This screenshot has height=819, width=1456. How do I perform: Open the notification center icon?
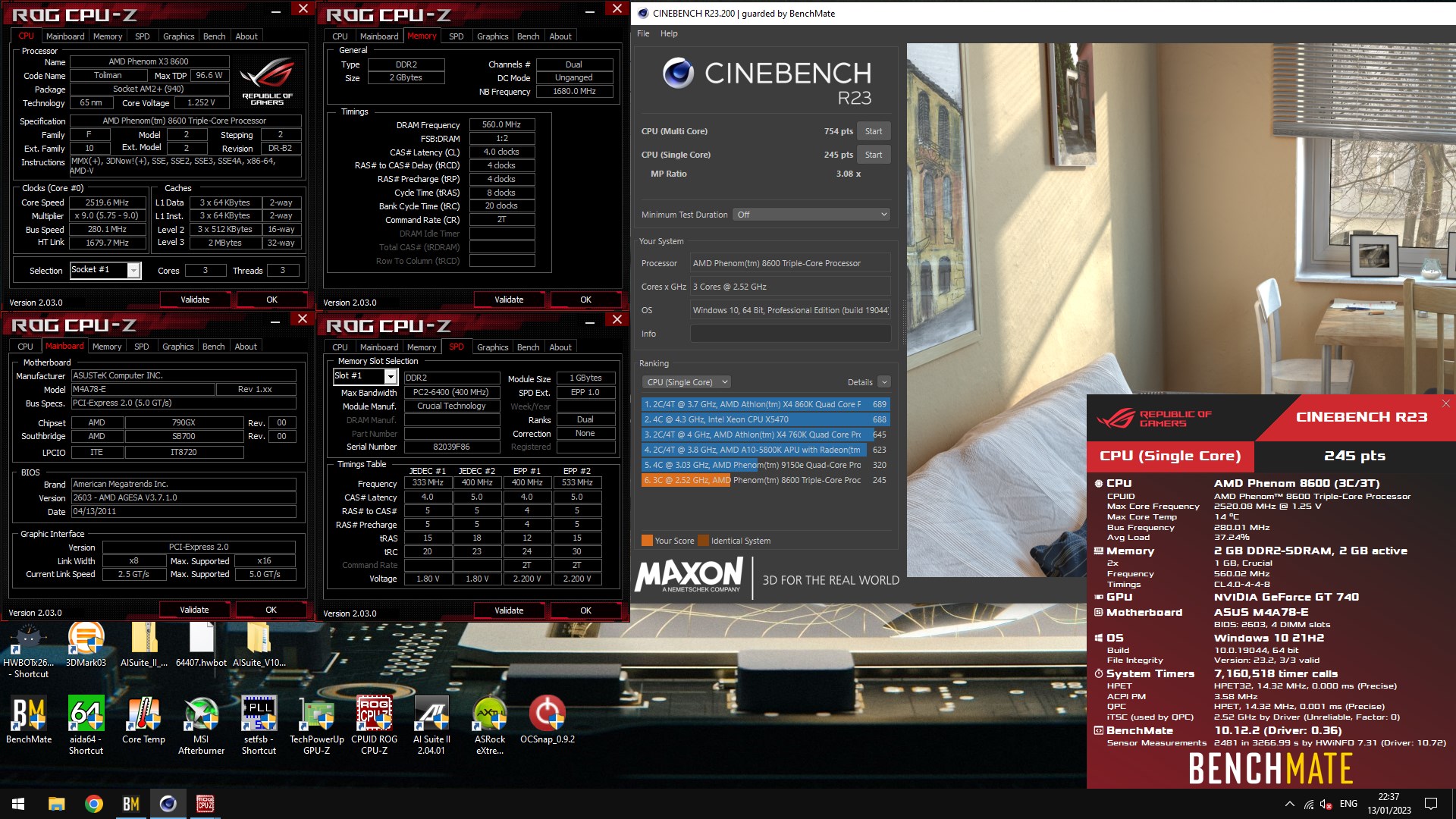point(1431,804)
